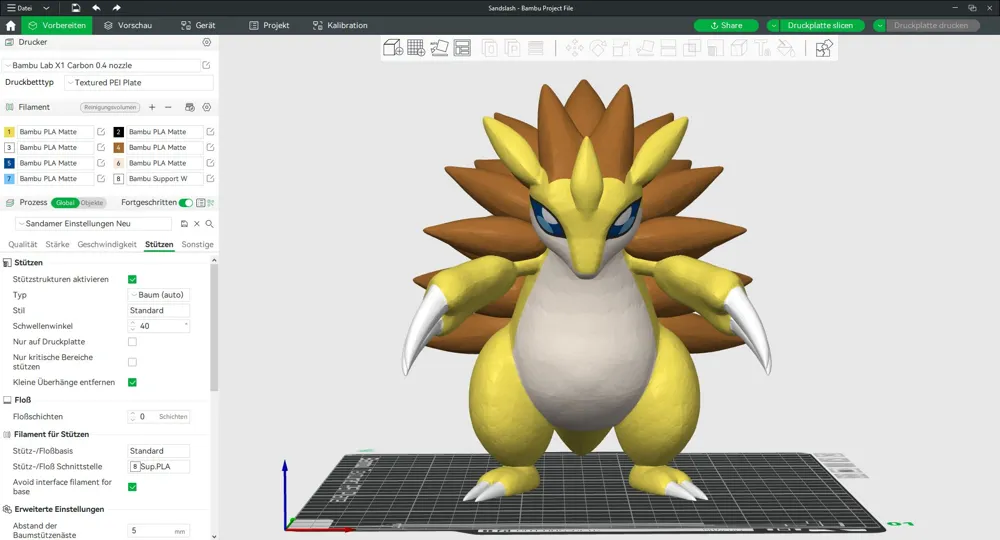
Task: Switch to the Geschwindigkeit settings tab
Action: tap(107, 244)
